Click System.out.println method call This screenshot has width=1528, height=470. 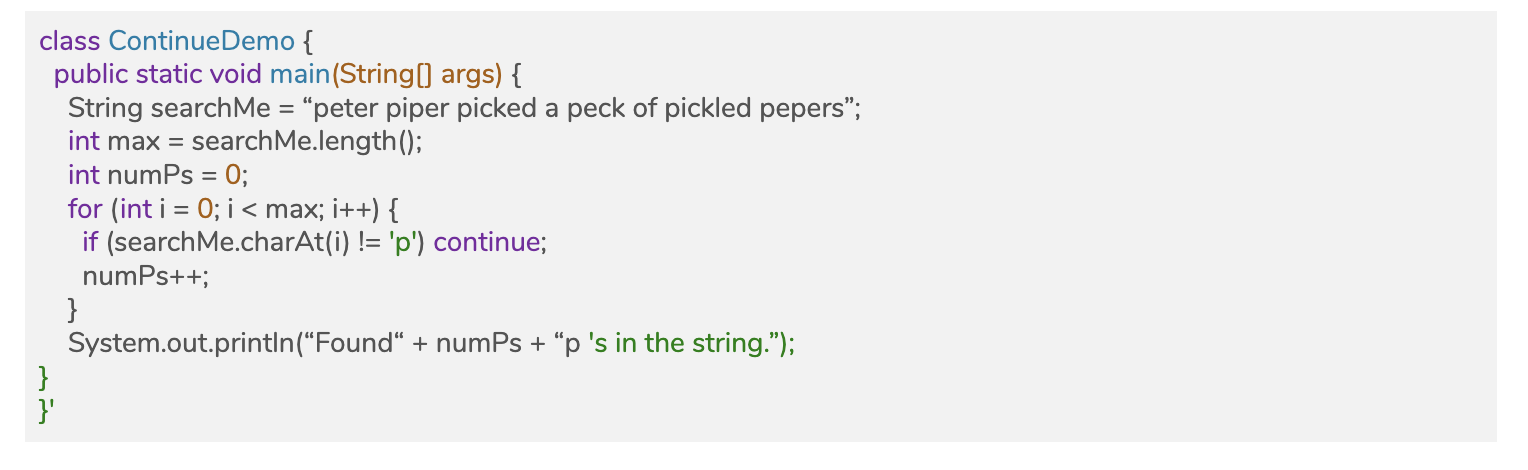180,343
